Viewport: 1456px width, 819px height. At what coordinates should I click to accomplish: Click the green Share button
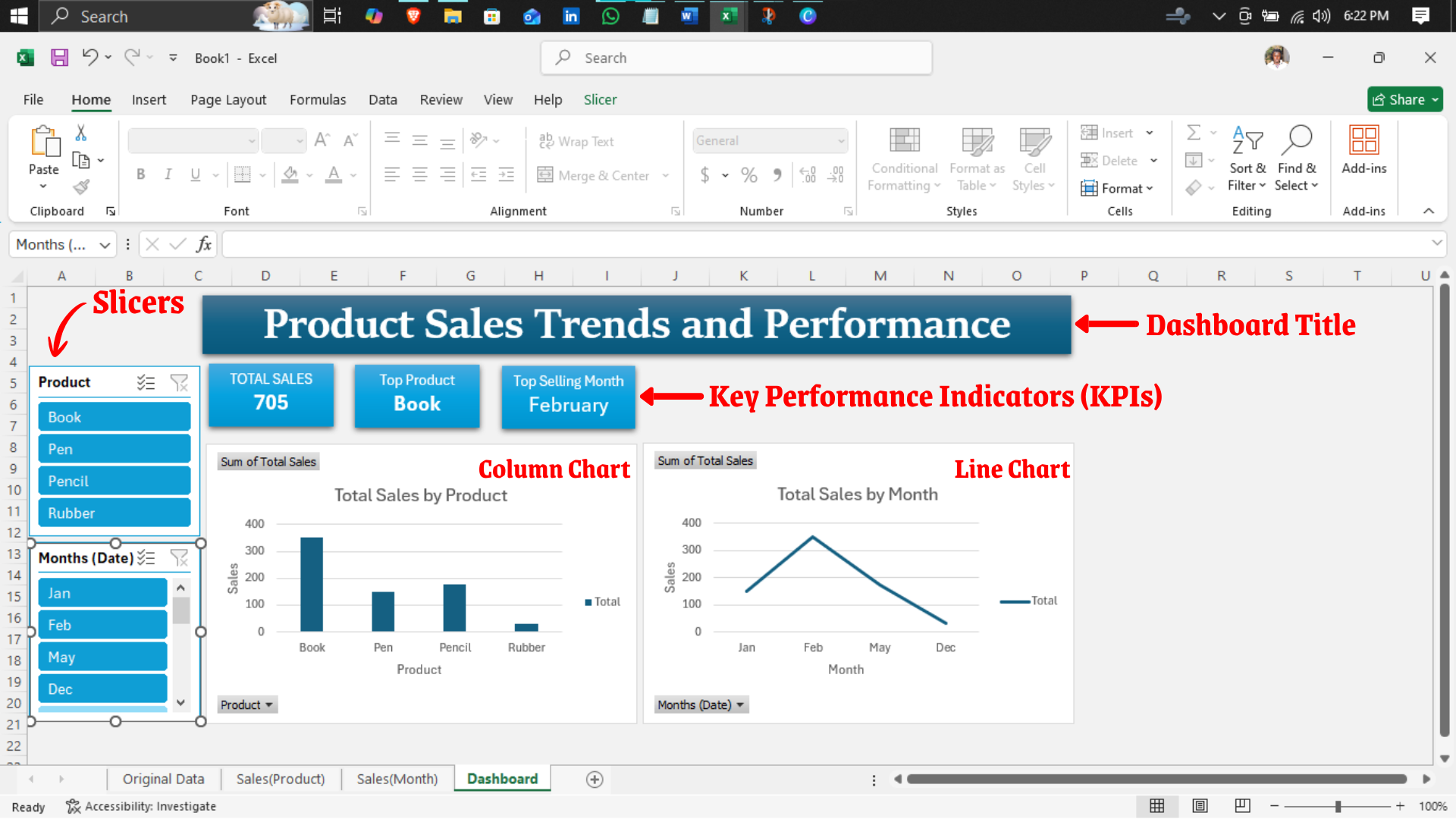point(1404,99)
